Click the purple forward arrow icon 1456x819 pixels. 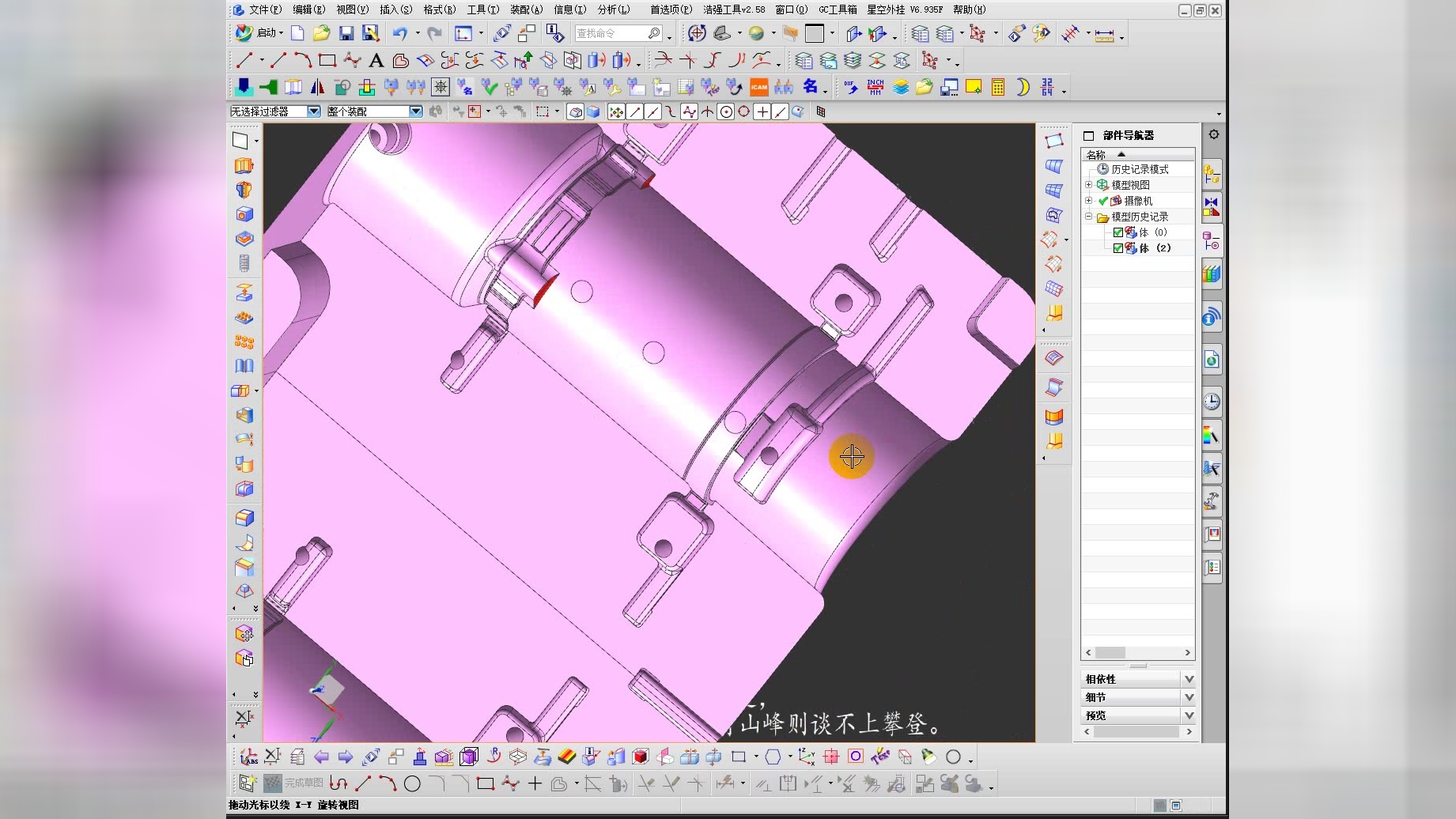pyautogui.click(x=346, y=757)
